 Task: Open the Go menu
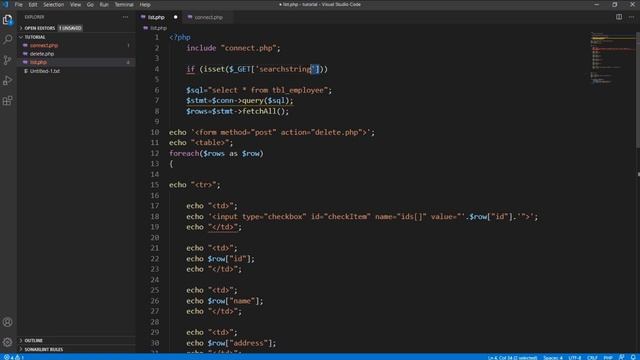(x=90, y=4)
